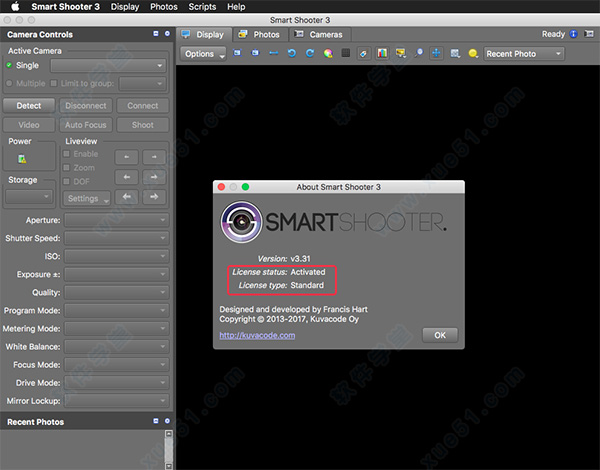Image resolution: width=600 pixels, height=470 pixels.
Task: Pop out the Camera Controls panel
Action: coord(156,34)
